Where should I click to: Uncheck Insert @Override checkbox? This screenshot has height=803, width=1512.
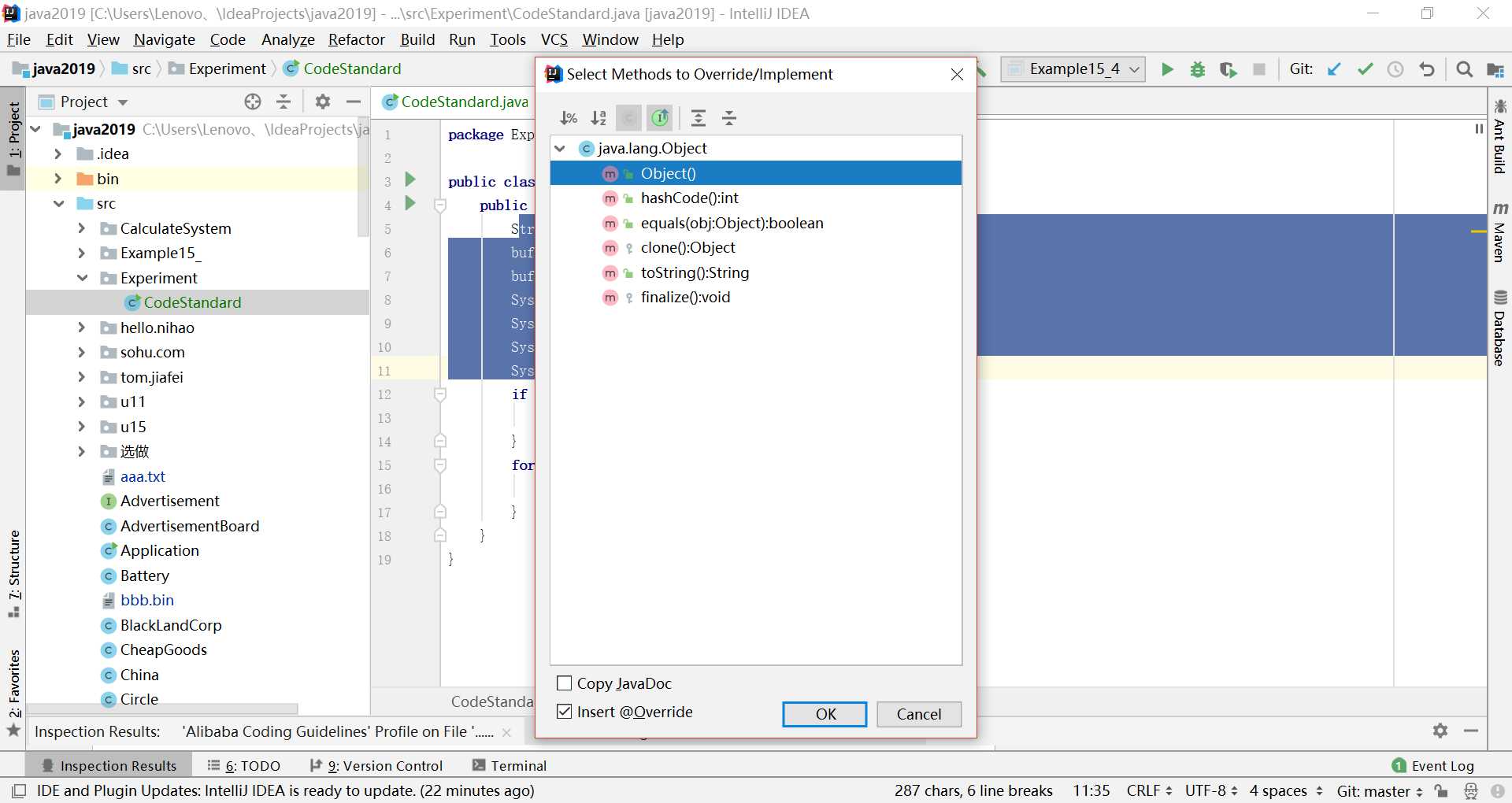tap(564, 712)
